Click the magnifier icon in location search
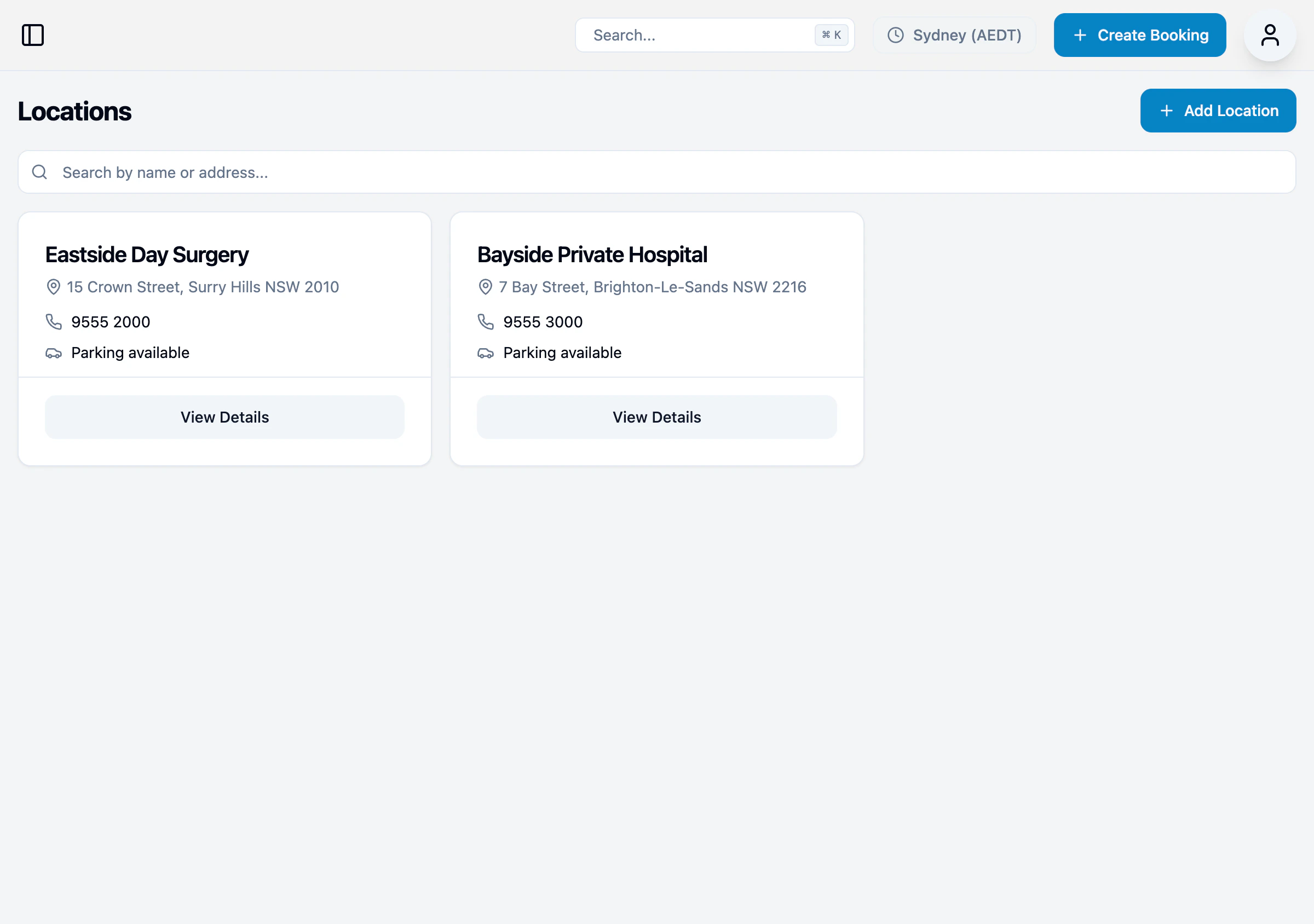Viewport: 1314px width, 924px height. point(39,172)
